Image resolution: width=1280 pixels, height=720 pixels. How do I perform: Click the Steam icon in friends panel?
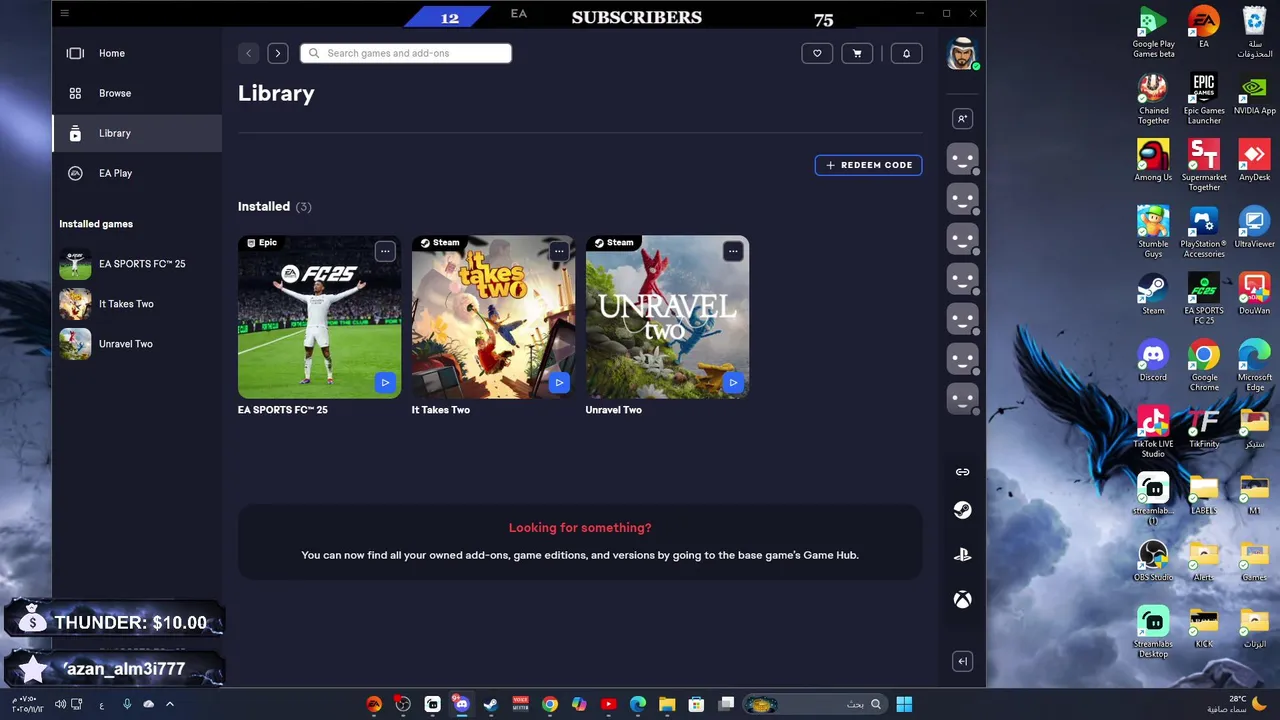(x=962, y=510)
